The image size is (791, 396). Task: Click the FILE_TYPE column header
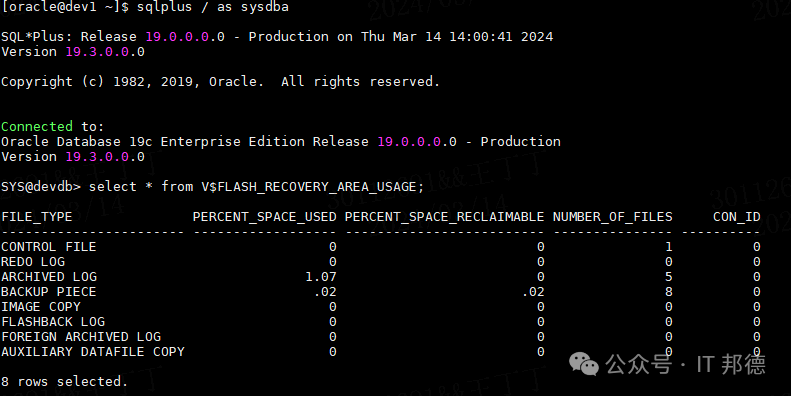click(37, 217)
